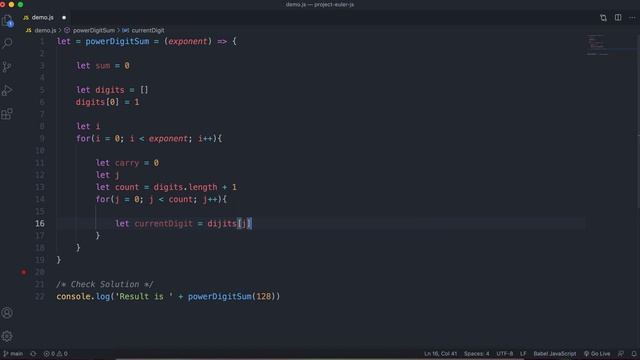Open the Search view in the activity bar

coord(7,43)
